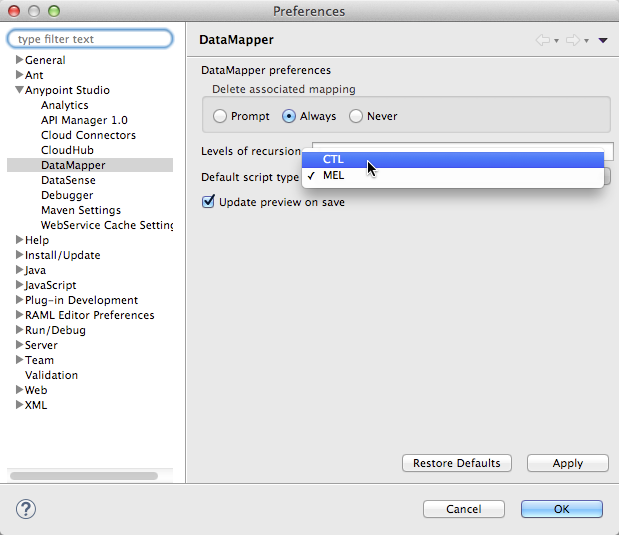Open the DataSense preferences page
Screen dimensions: 619x535
pyautogui.click(x=68, y=180)
